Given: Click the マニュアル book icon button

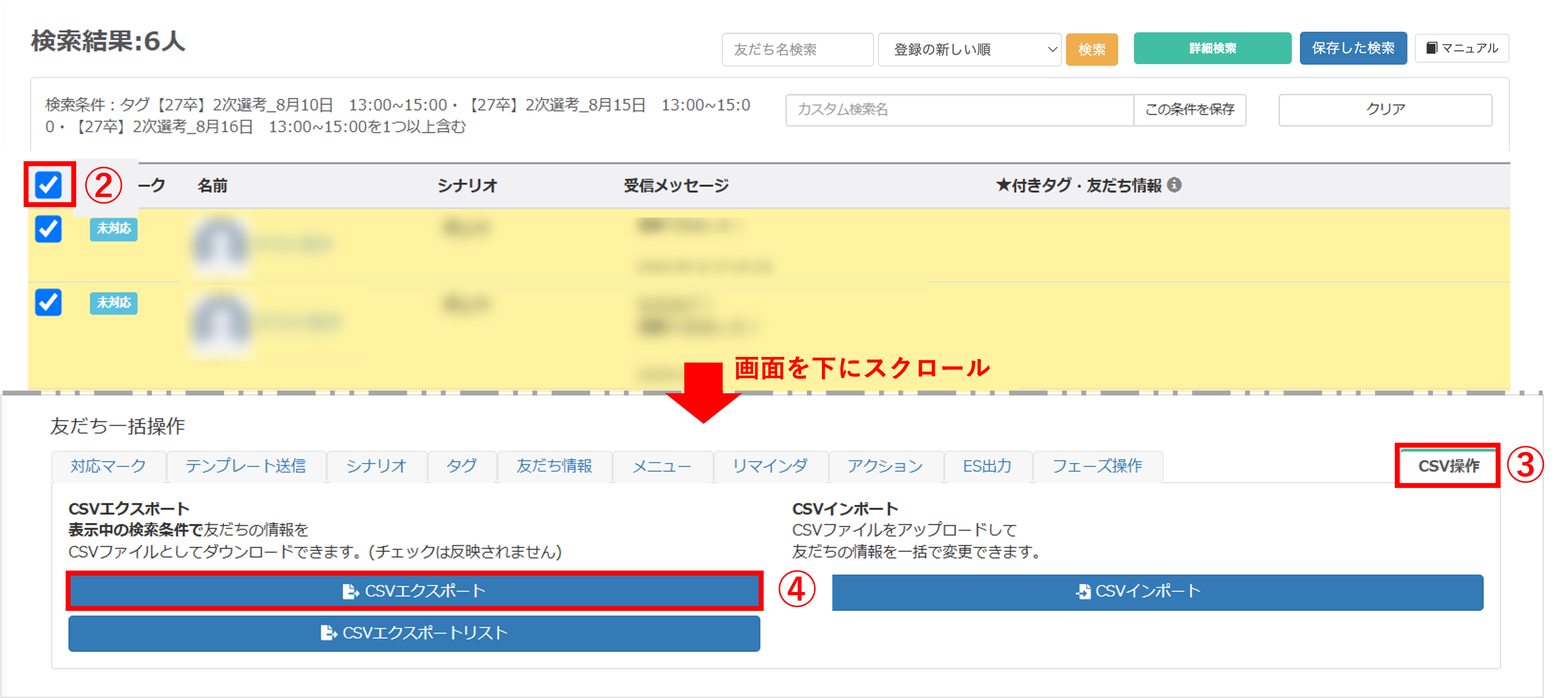Looking at the screenshot, I should (1462, 48).
